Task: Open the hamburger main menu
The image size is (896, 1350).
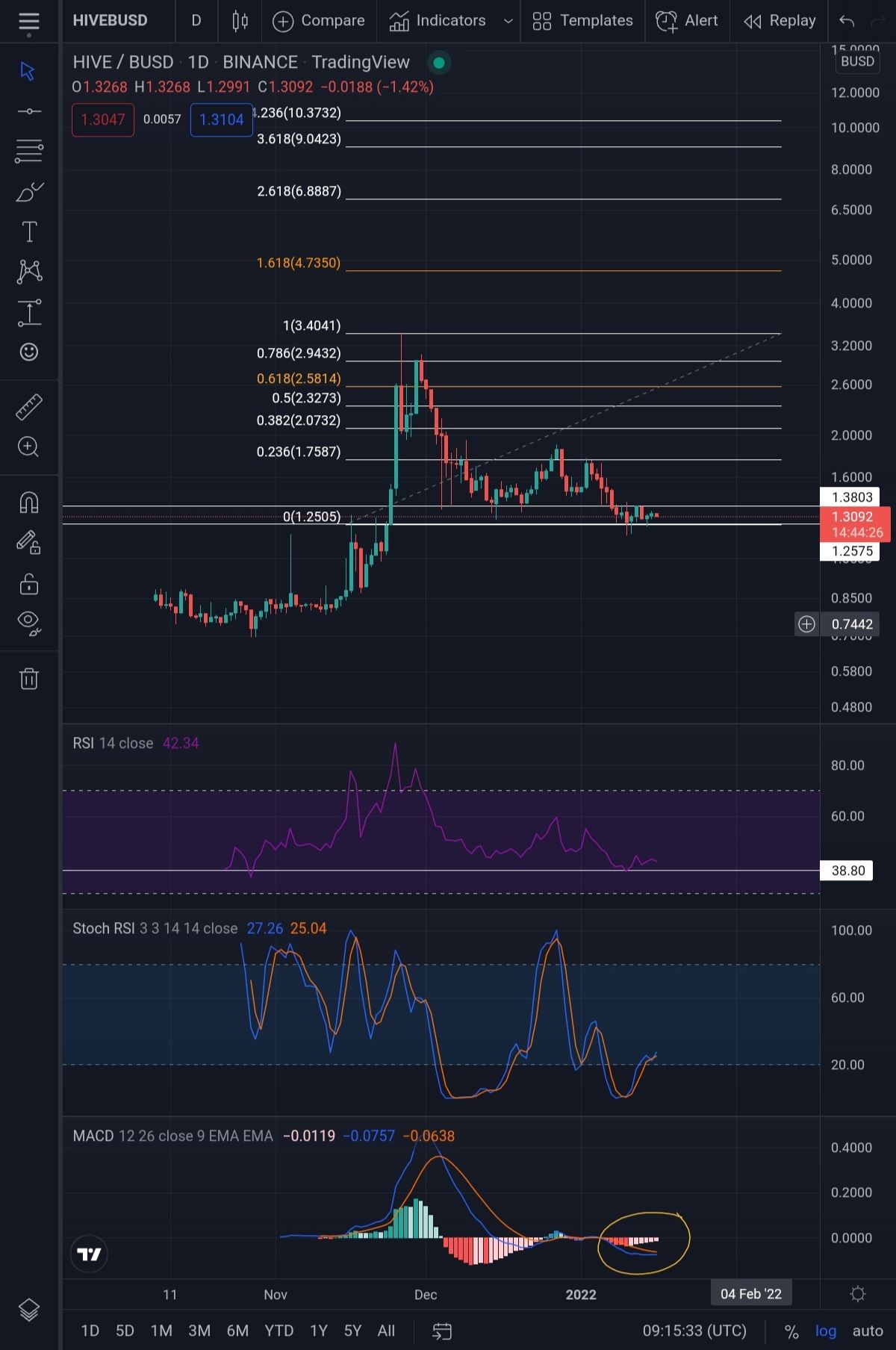Action: (28, 22)
